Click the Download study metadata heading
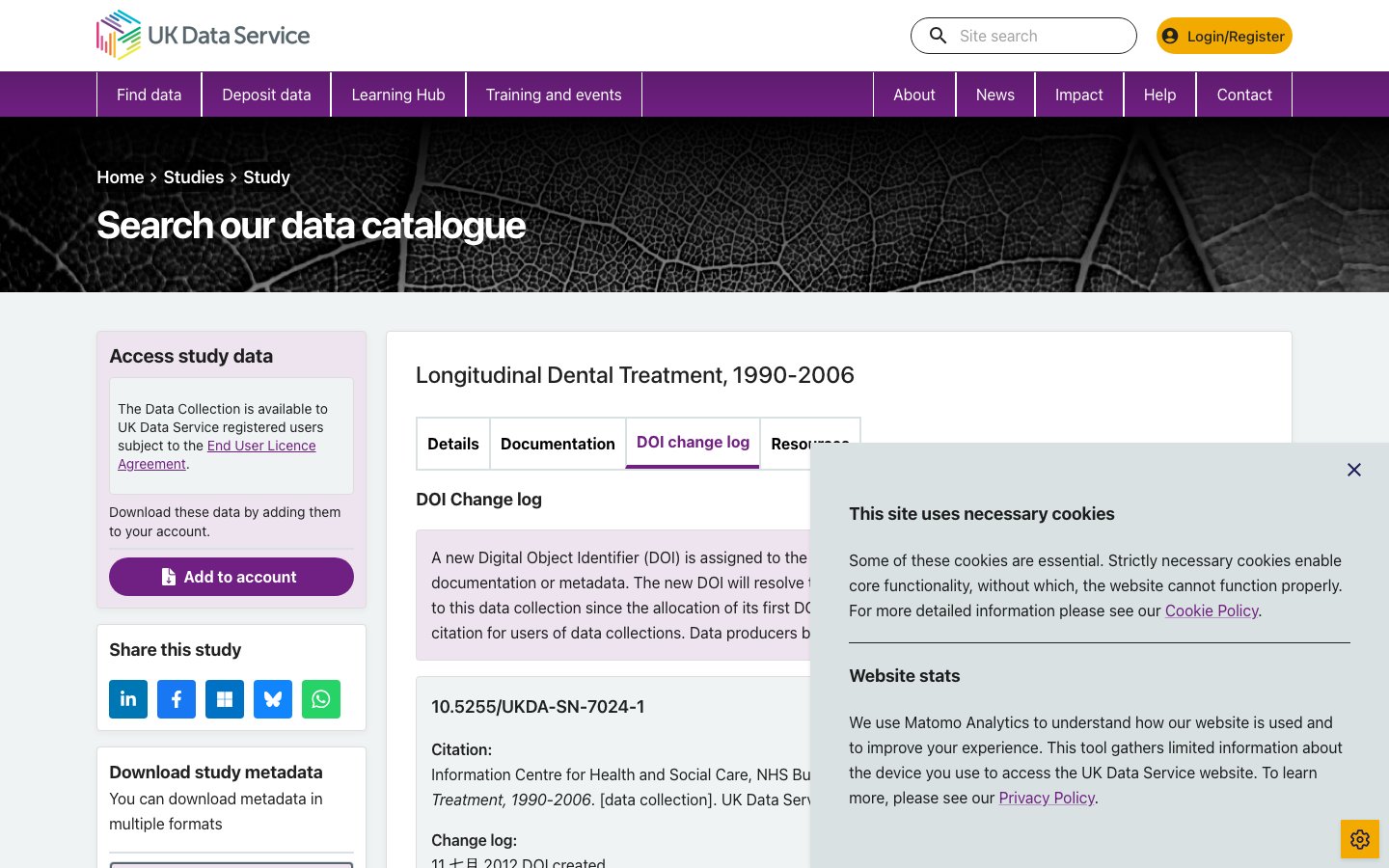The height and width of the screenshot is (868, 1389). point(216,773)
